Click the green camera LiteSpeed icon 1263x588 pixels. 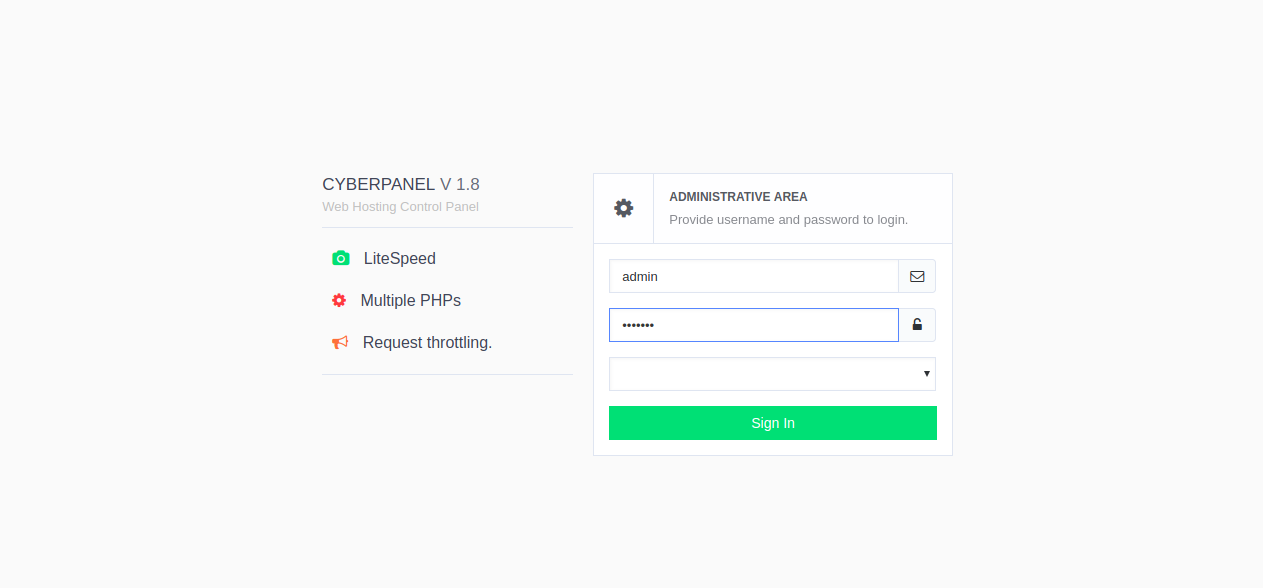341,258
